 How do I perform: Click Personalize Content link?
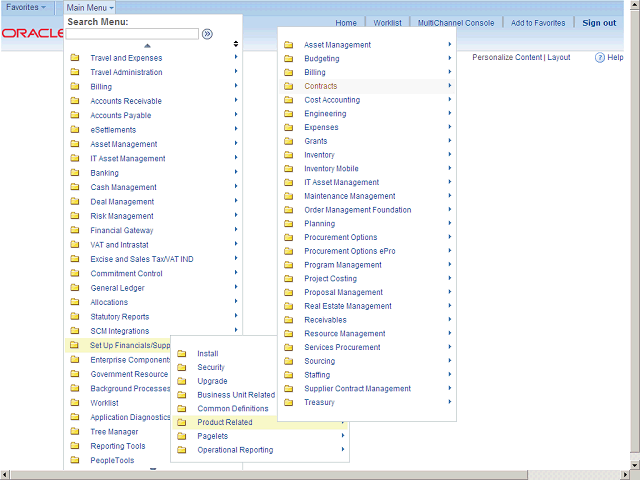pos(507,58)
